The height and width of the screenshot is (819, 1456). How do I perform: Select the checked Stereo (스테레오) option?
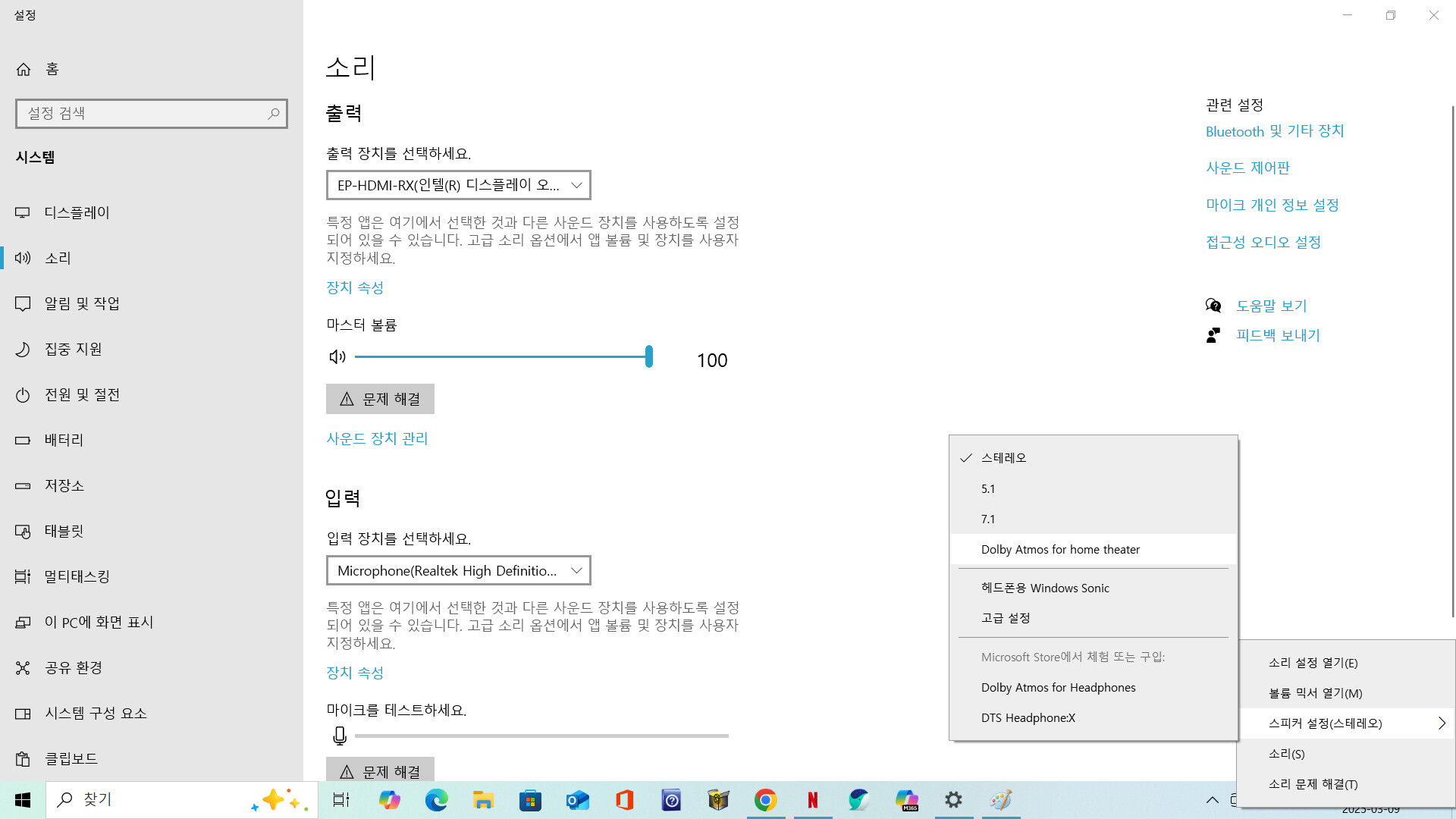pos(1003,458)
